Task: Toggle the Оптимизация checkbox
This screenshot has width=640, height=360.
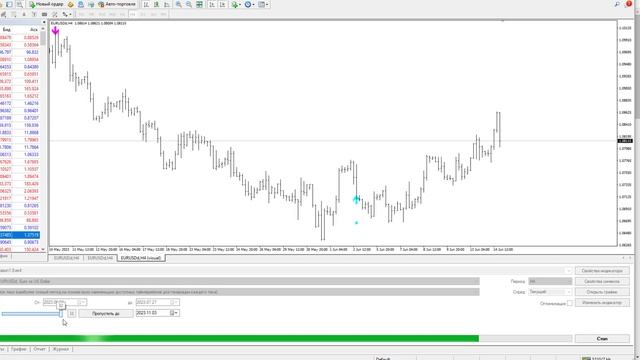Action: 570,303
